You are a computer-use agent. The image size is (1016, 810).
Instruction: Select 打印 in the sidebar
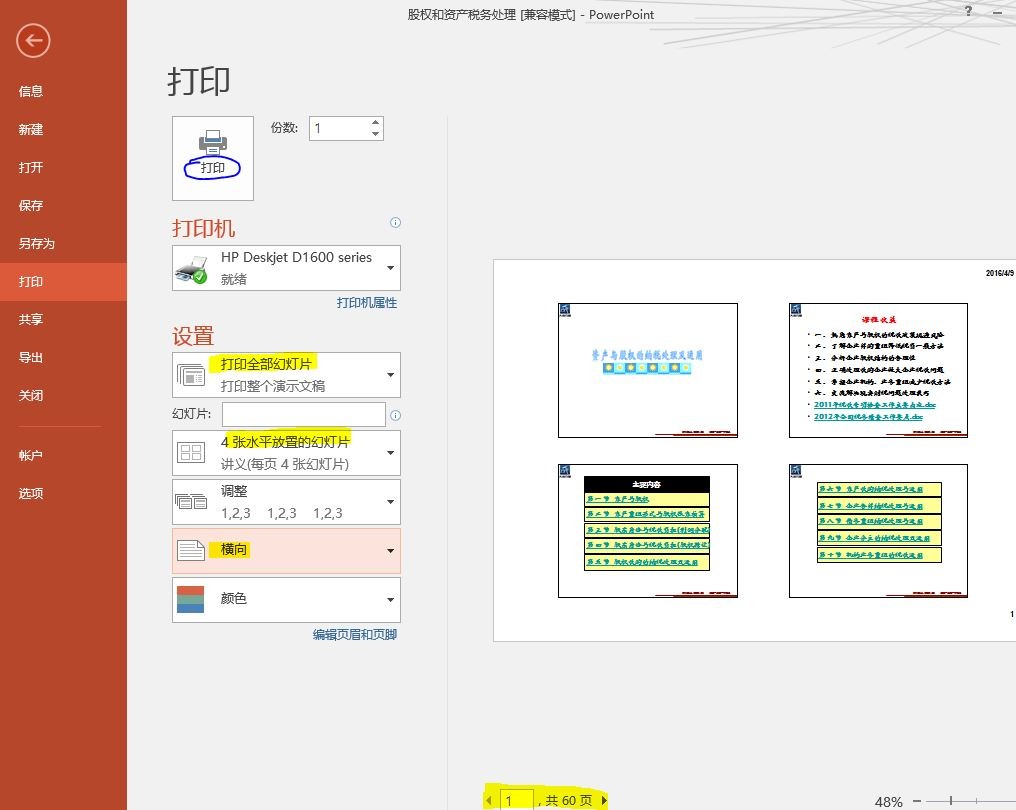pyautogui.click(x=64, y=282)
